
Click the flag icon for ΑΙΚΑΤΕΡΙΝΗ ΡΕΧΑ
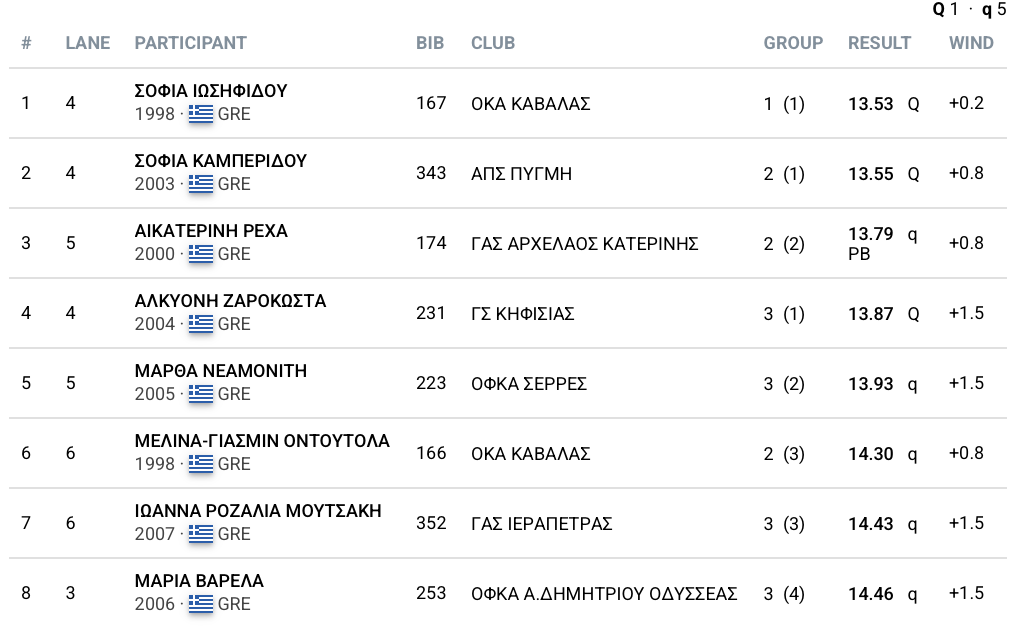[201, 254]
